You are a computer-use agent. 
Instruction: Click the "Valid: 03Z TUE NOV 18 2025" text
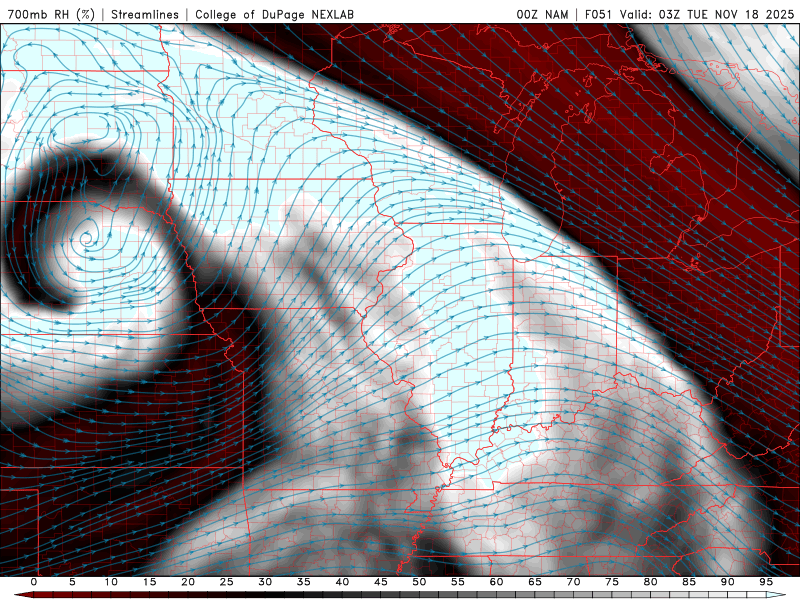707,14
